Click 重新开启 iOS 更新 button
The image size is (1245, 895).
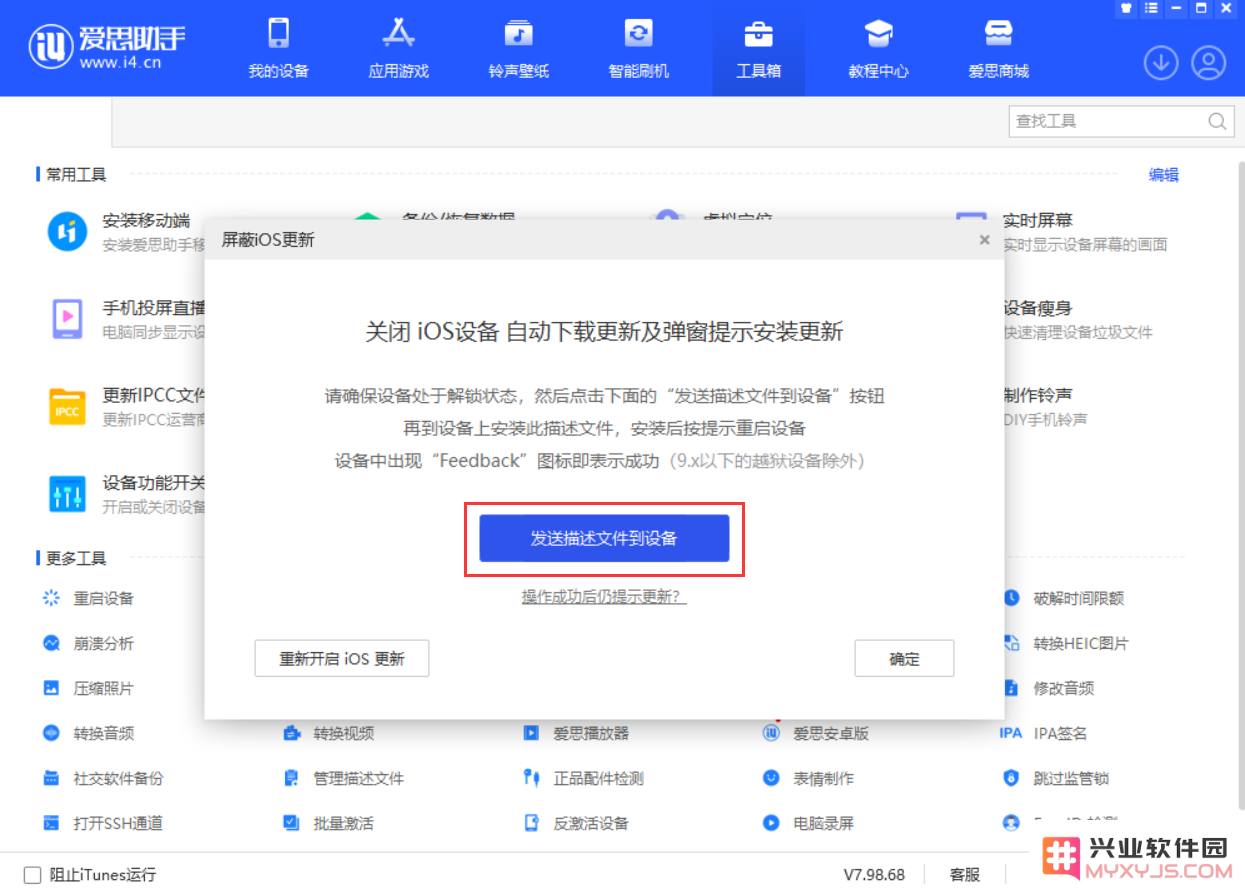[342, 659]
